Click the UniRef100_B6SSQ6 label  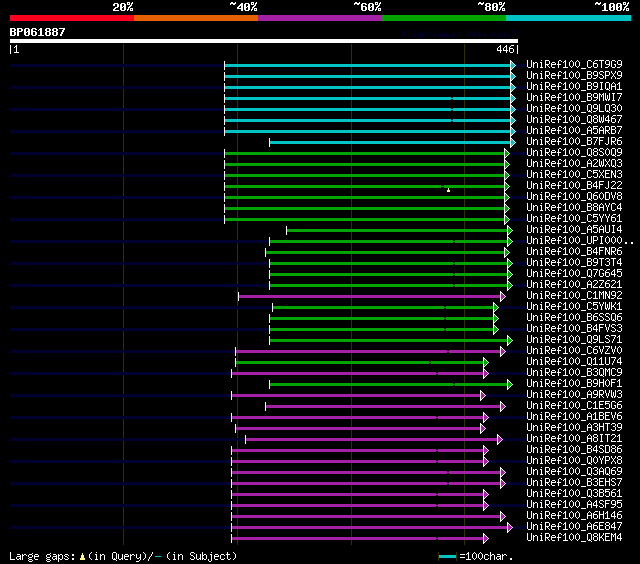(574, 318)
